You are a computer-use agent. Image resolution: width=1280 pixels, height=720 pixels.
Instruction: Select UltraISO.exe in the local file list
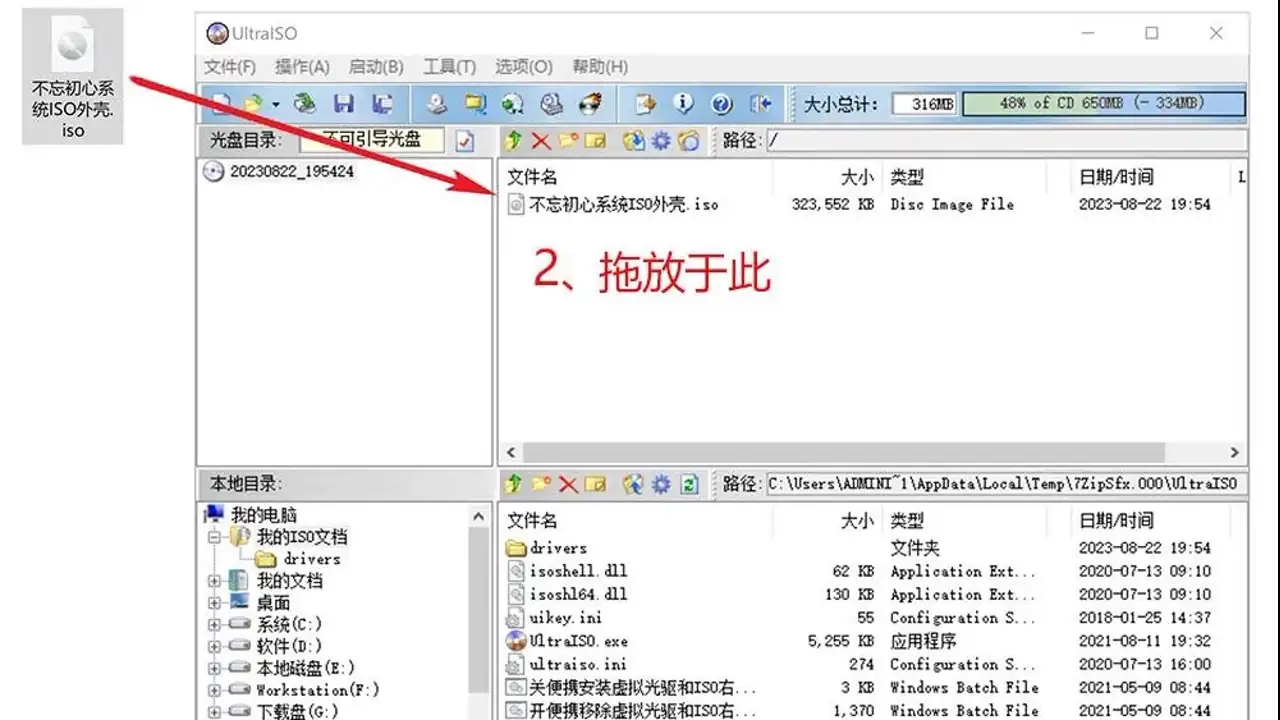579,641
